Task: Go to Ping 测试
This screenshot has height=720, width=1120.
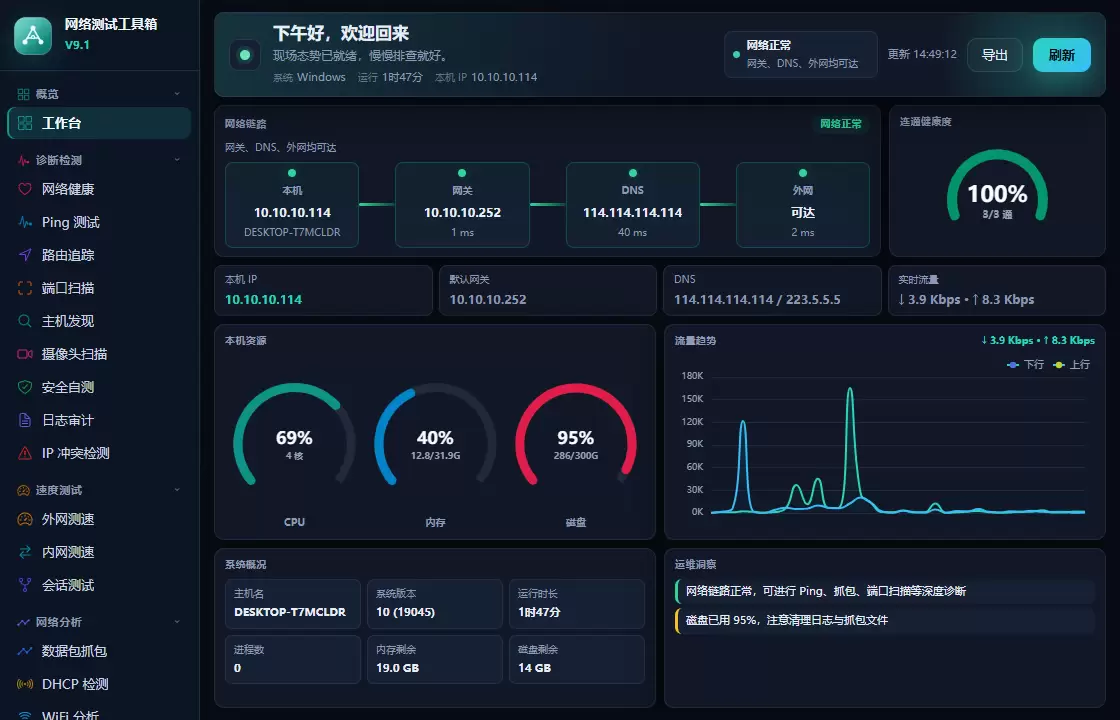Action: click(99, 222)
